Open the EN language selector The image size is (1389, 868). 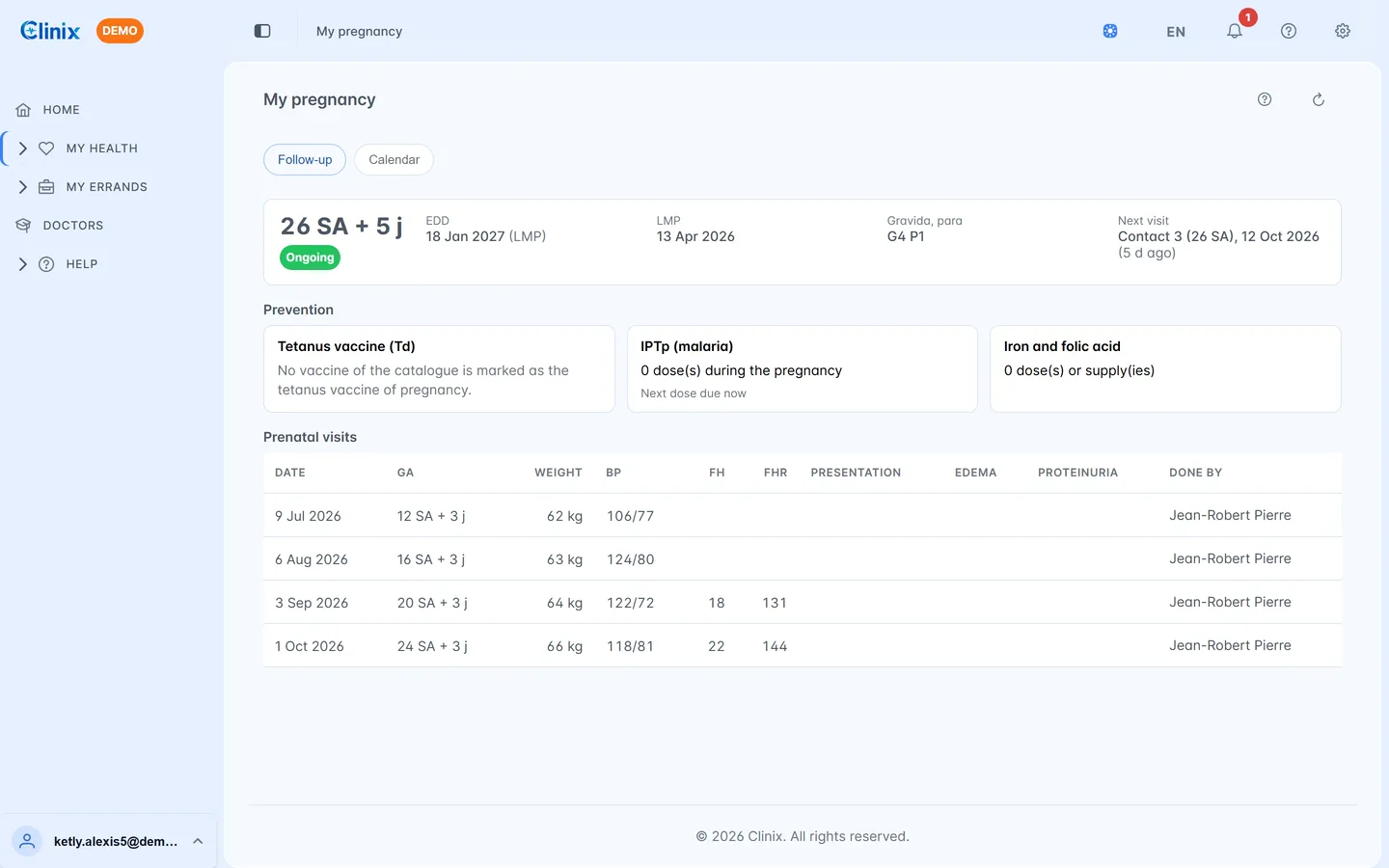point(1176,32)
